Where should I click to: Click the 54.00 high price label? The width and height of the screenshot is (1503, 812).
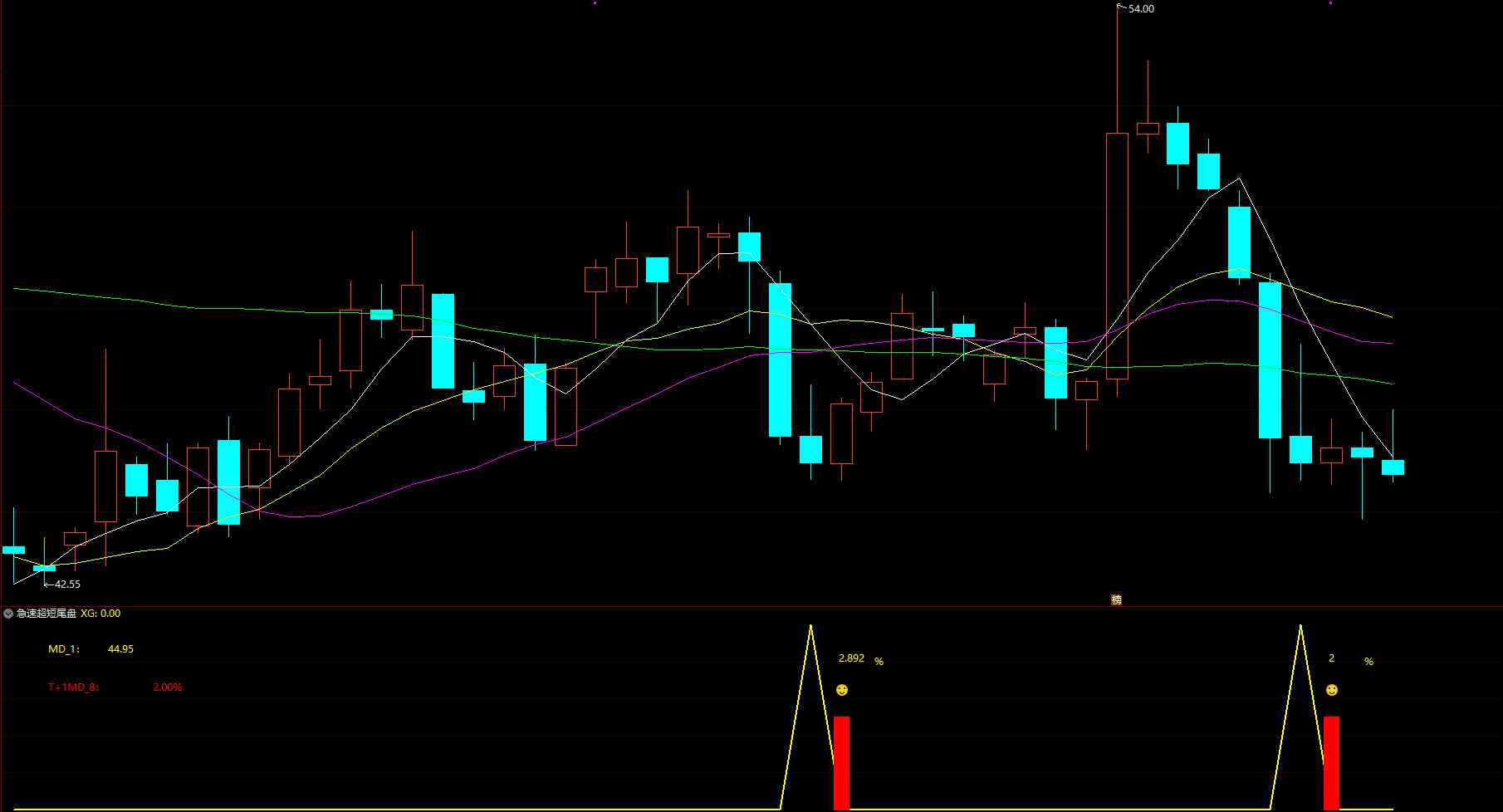[x=1141, y=9]
